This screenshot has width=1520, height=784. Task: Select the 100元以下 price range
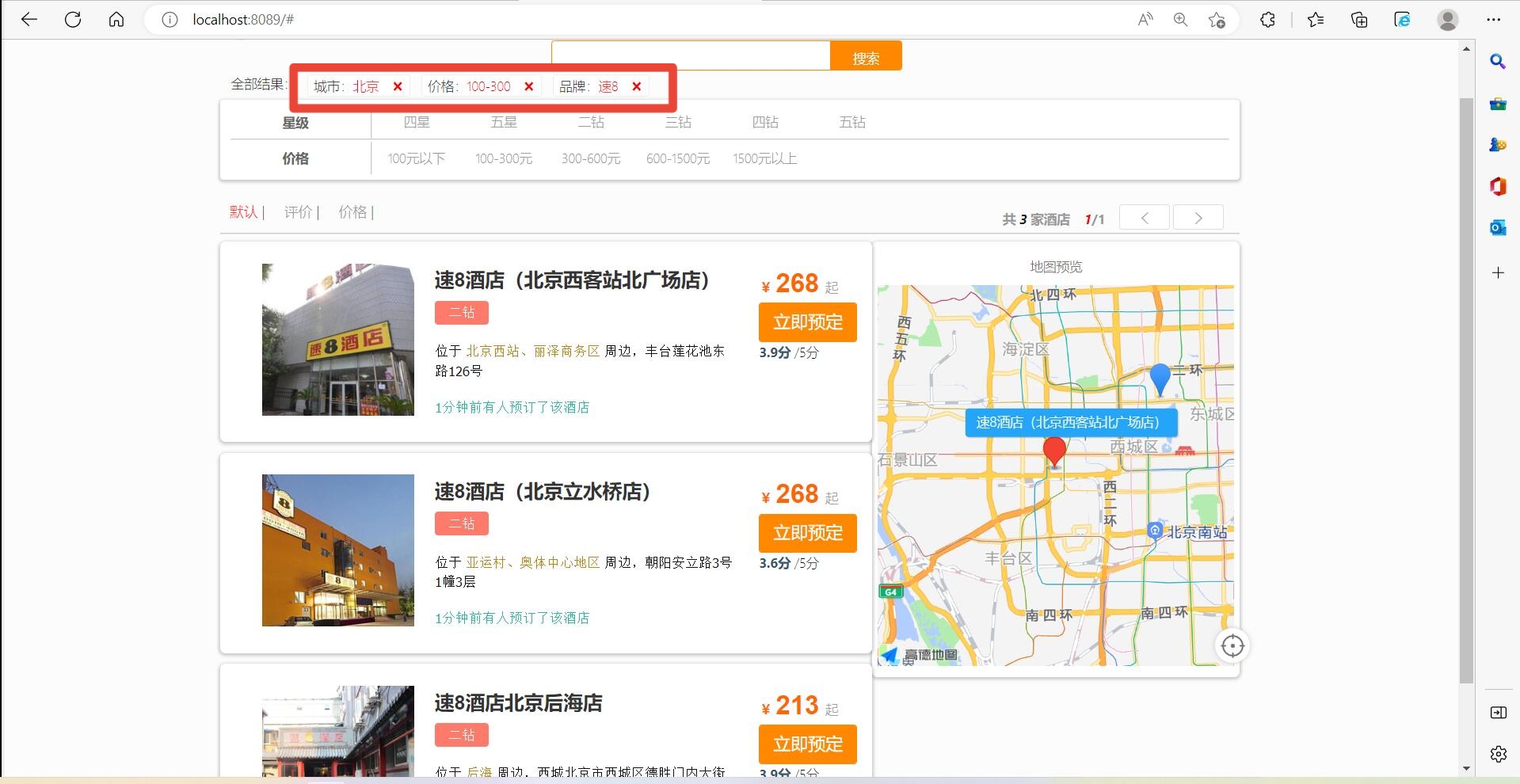coord(417,158)
